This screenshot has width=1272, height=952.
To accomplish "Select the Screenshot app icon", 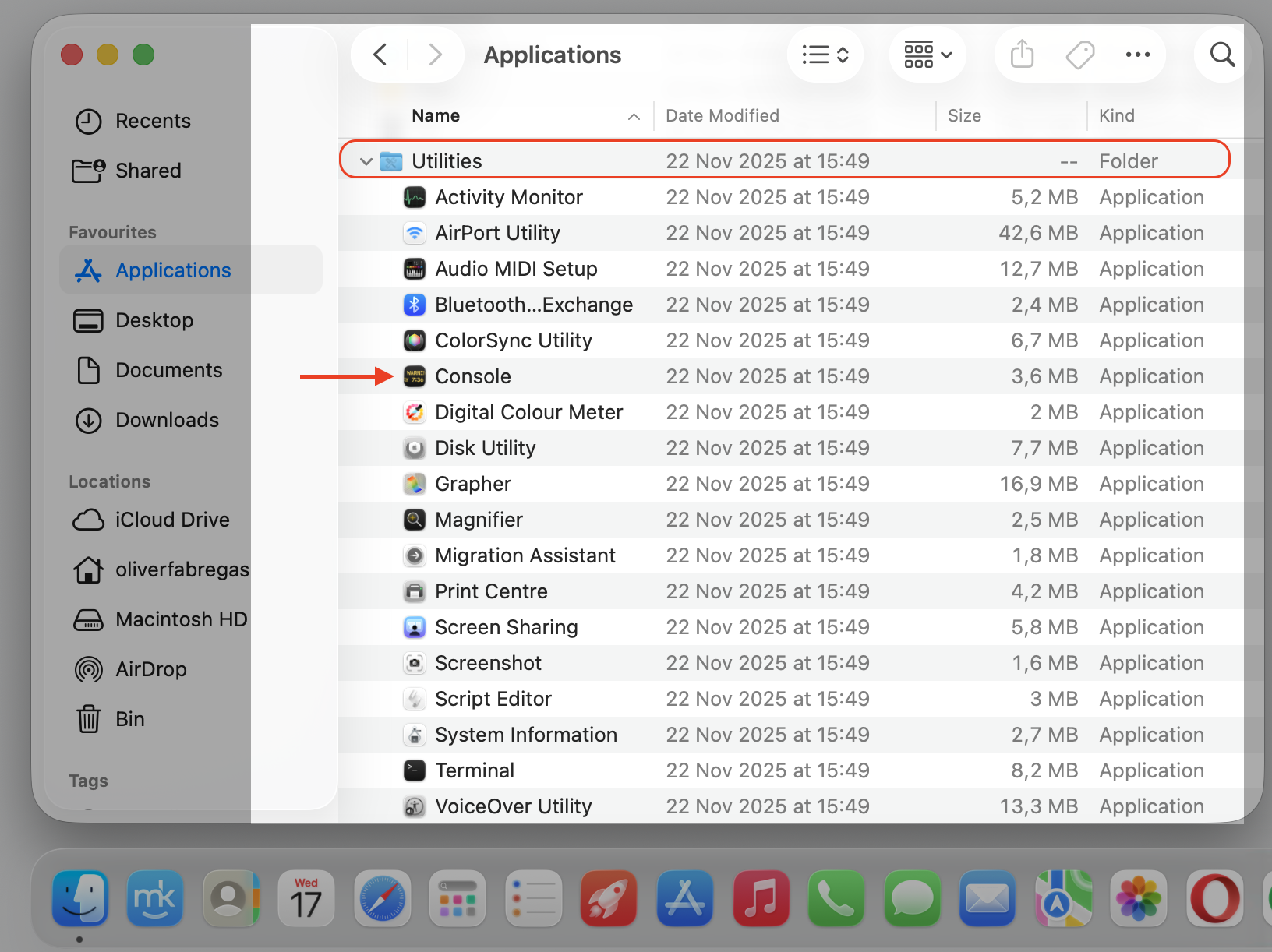I will pos(415,663).
